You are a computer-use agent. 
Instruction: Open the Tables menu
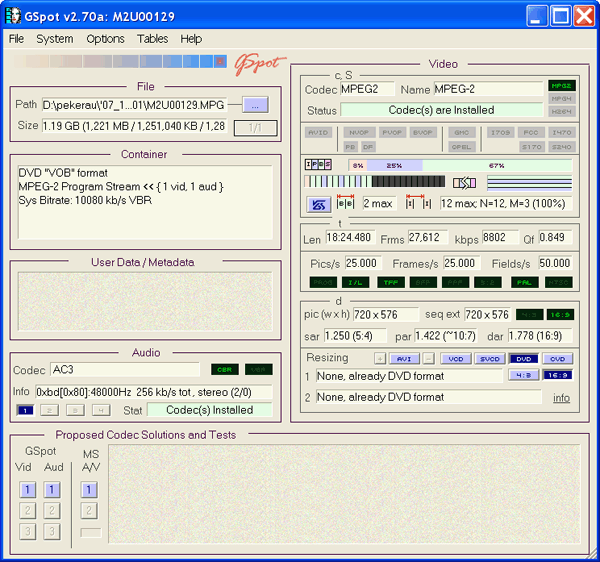153,39
